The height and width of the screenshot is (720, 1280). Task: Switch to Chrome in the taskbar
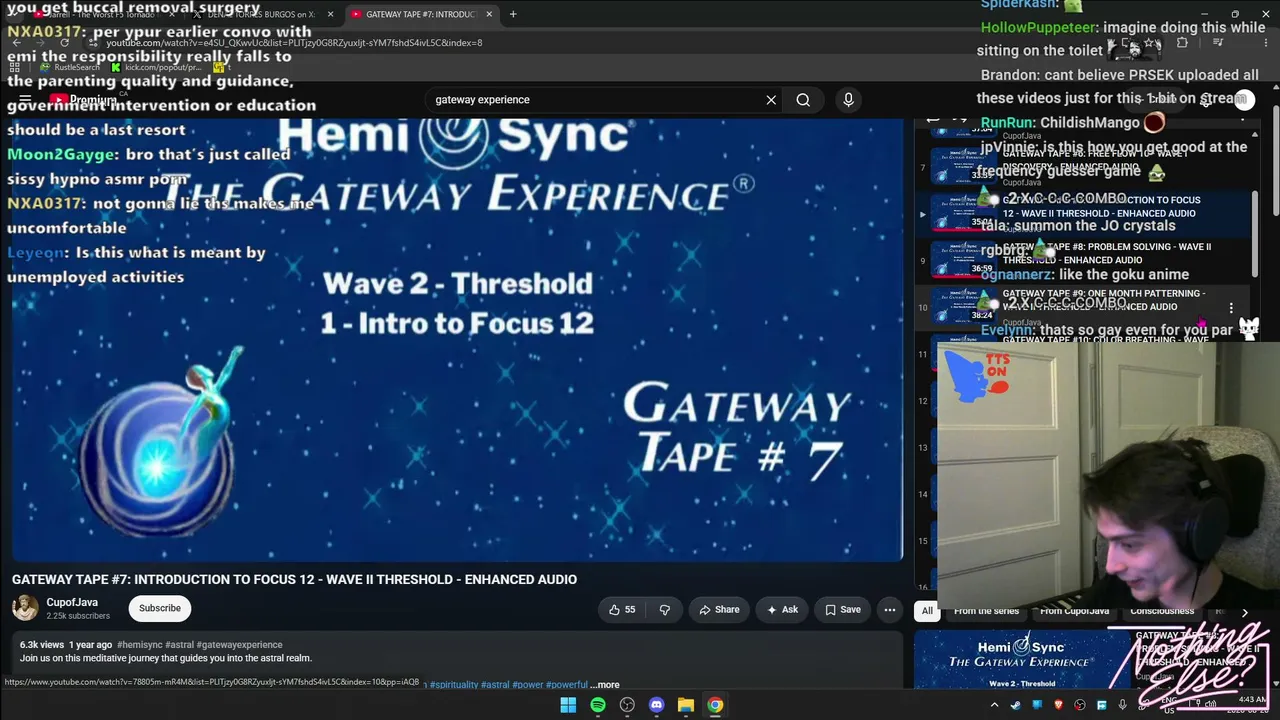(715, 705)
